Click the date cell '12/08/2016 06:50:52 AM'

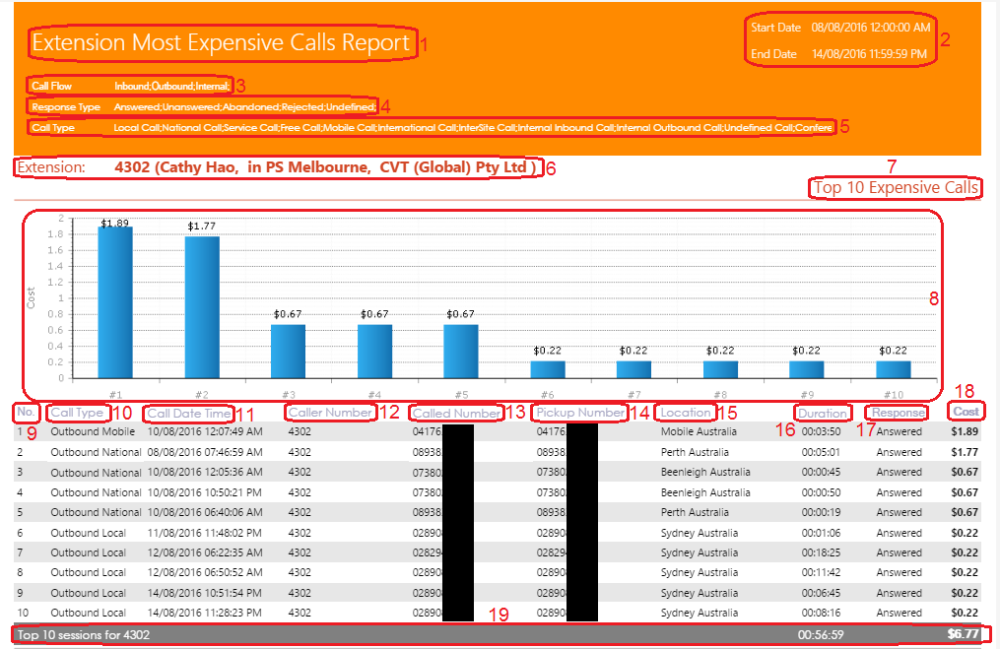[205, 572]
